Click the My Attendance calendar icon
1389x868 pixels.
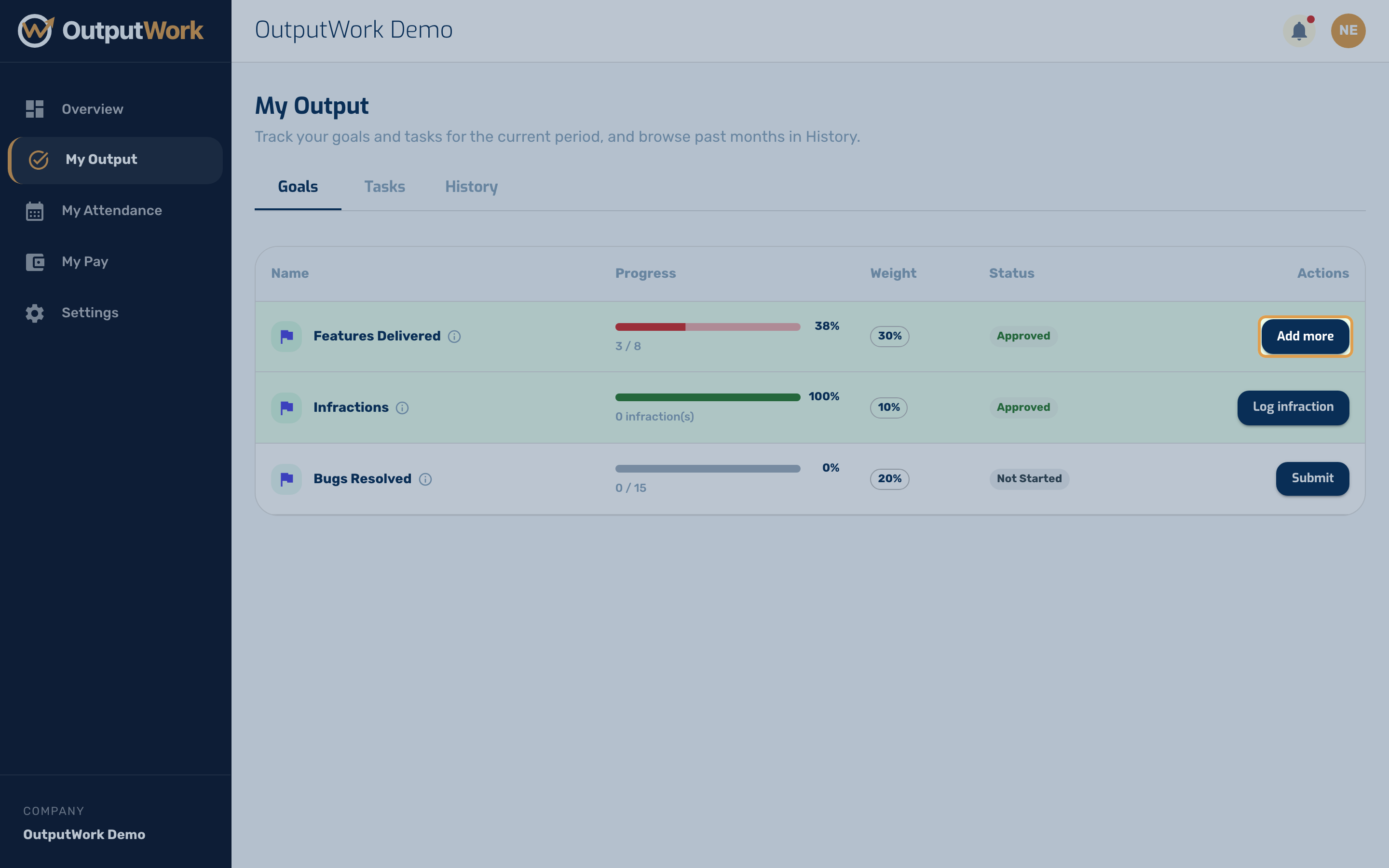click(34, 211)
